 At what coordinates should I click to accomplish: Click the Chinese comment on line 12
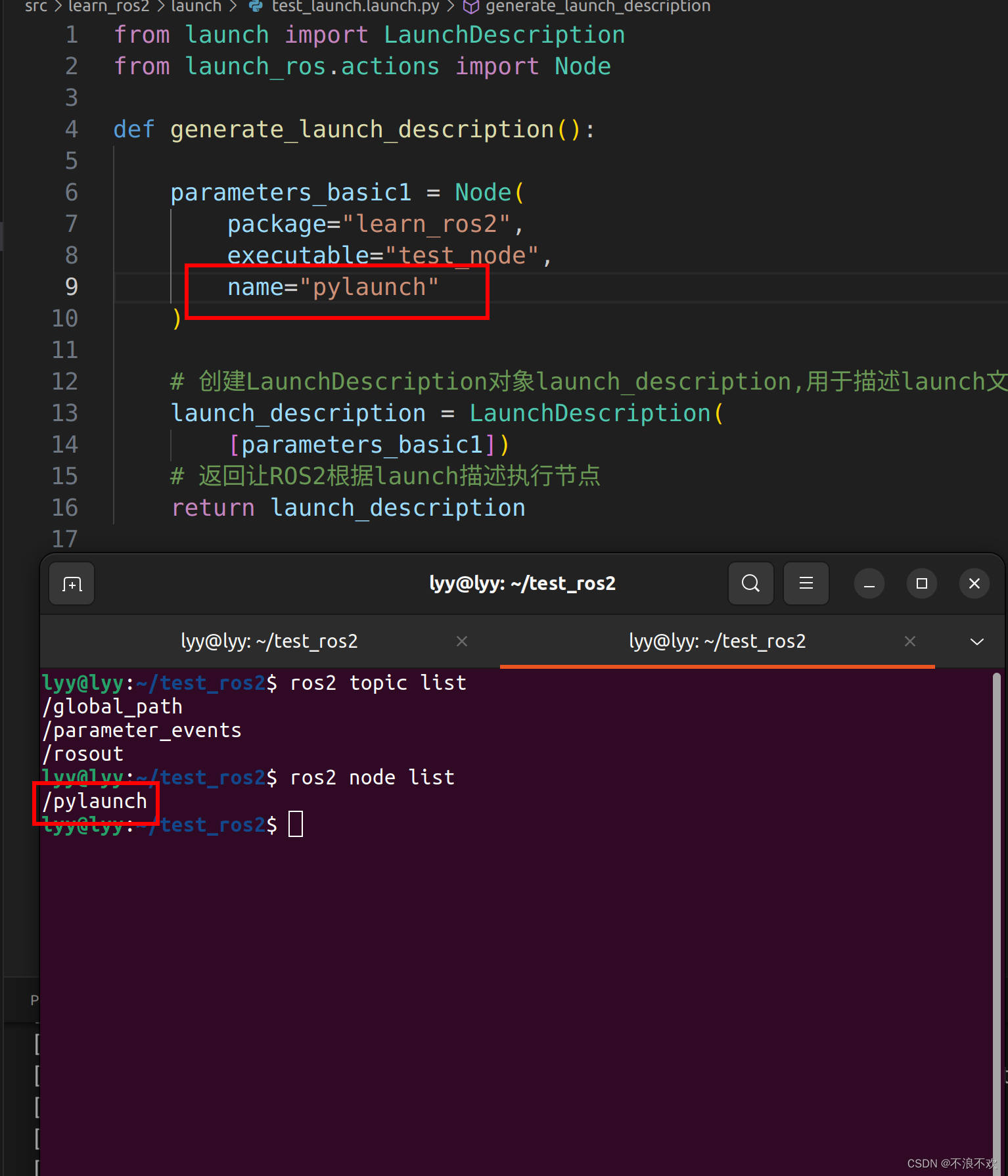[589, 382]
